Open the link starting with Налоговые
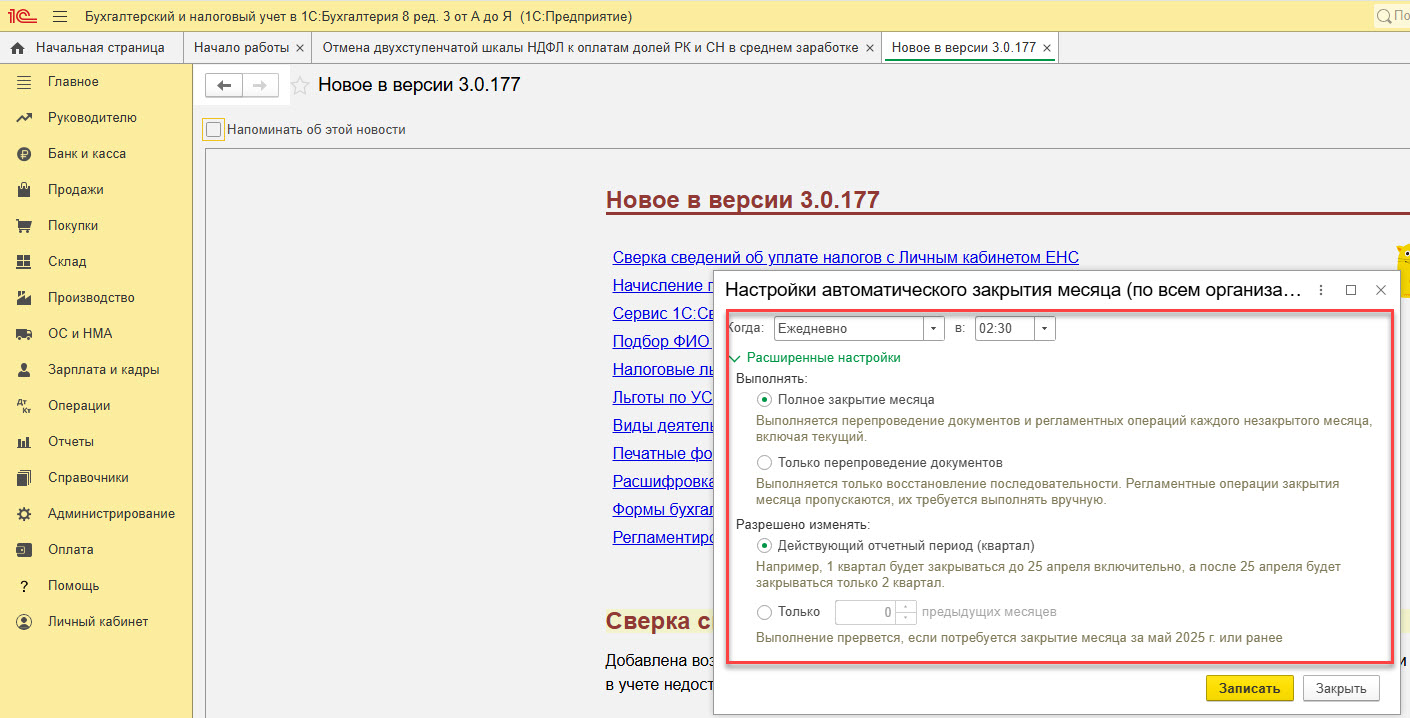 tap(662, 369)
